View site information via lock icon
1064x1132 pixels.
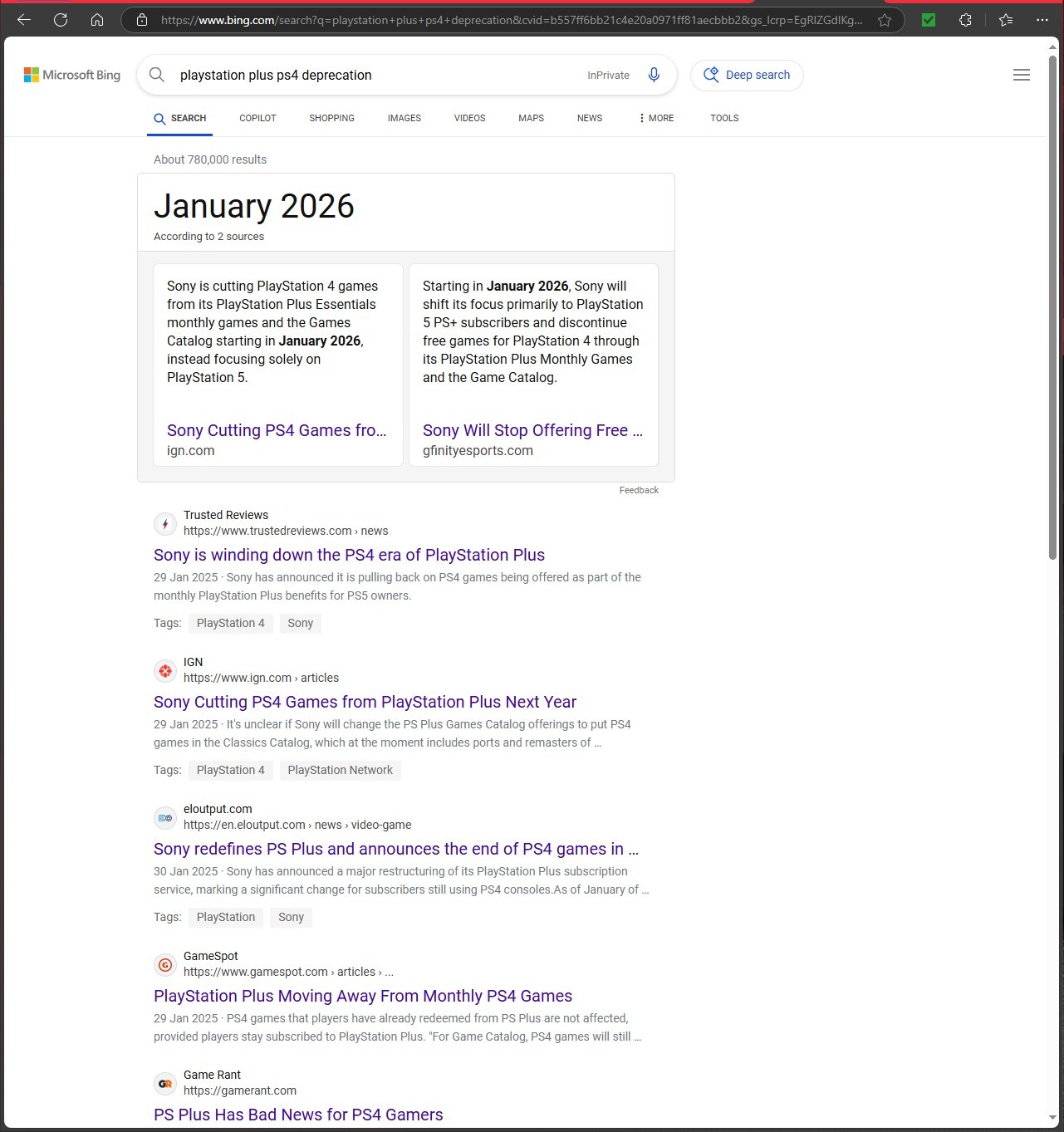[x=142, y=20]
